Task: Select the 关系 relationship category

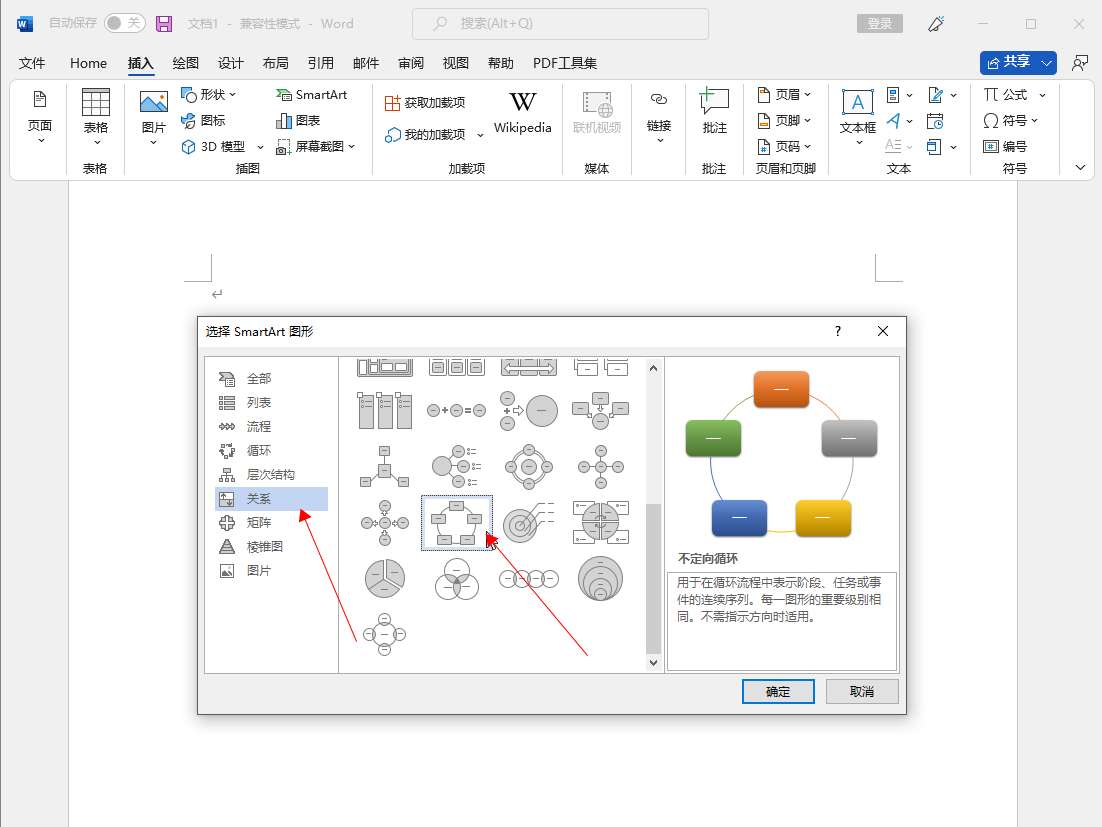Action: pos(271,499)
